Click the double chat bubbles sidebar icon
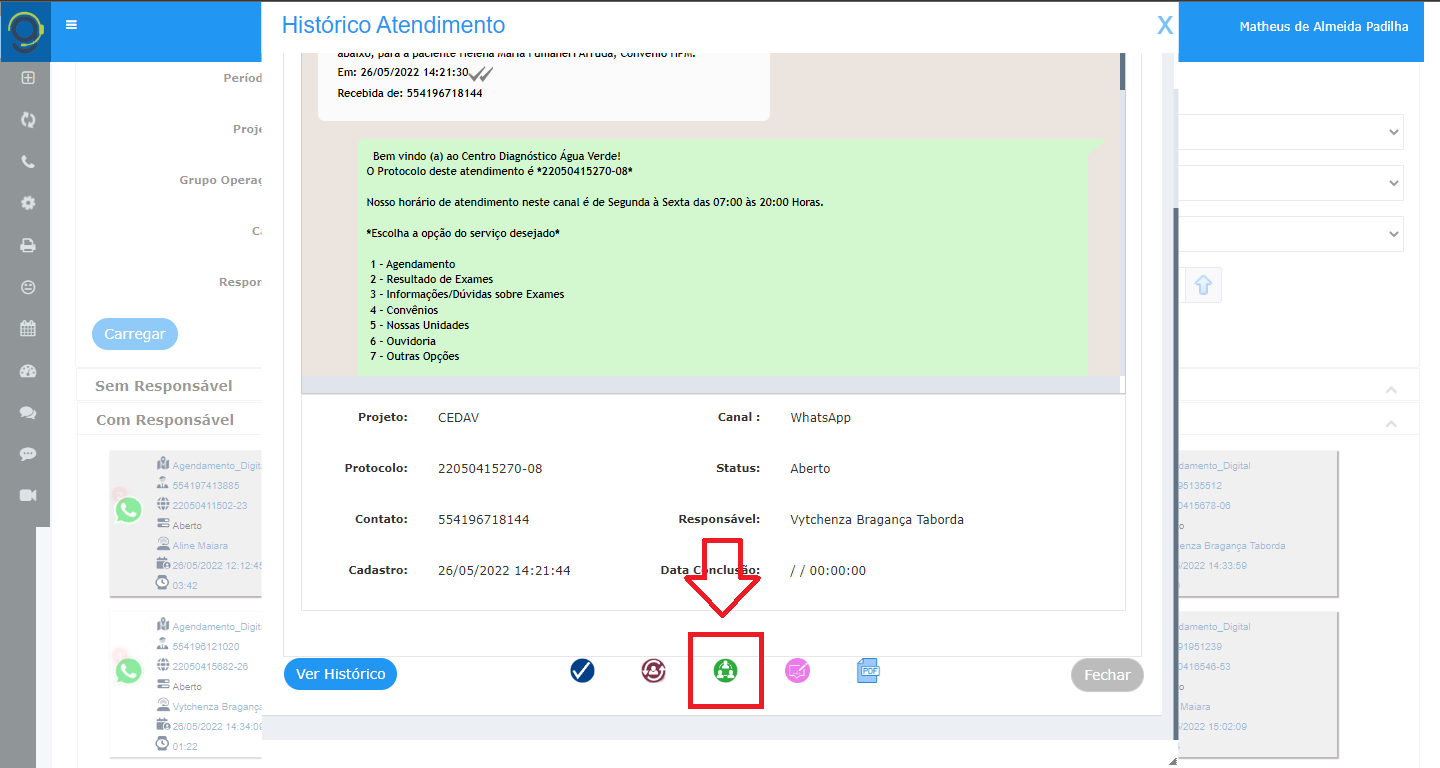1440x768 pixels. tap(28, 412)
